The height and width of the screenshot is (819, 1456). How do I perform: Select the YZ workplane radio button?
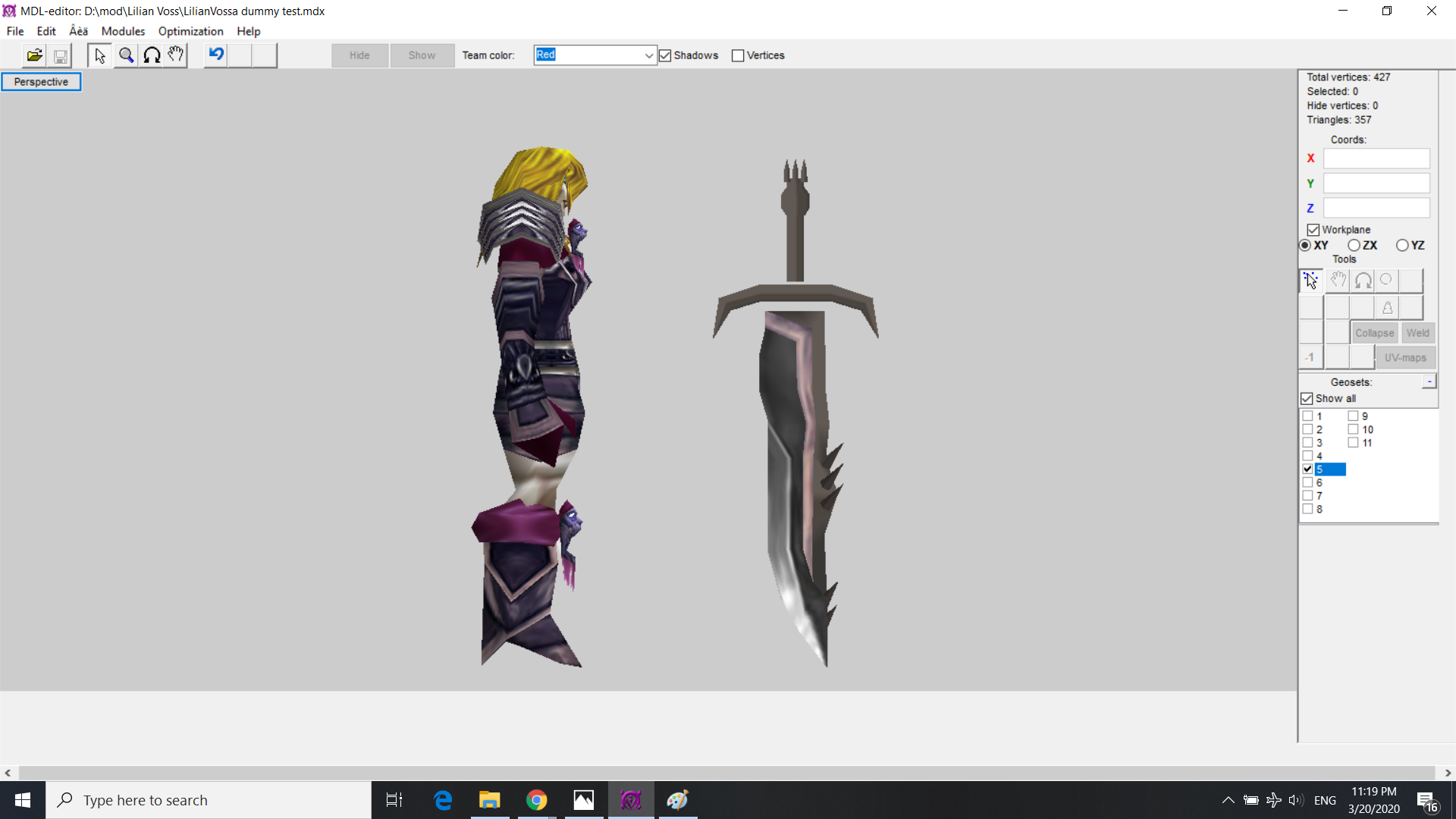tap(1402, 245)
